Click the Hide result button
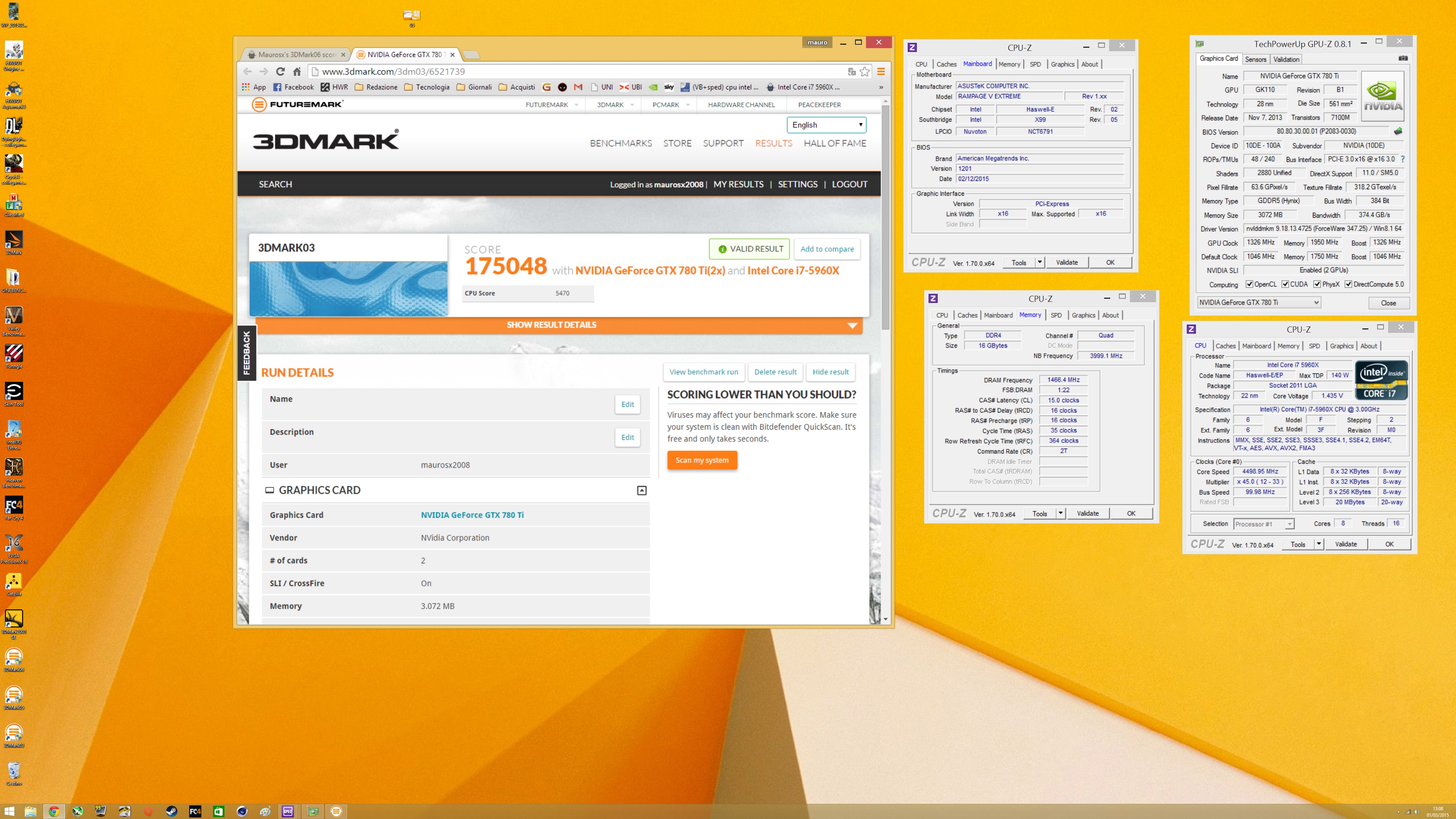 pyautogui.click(x=830, y=372)
